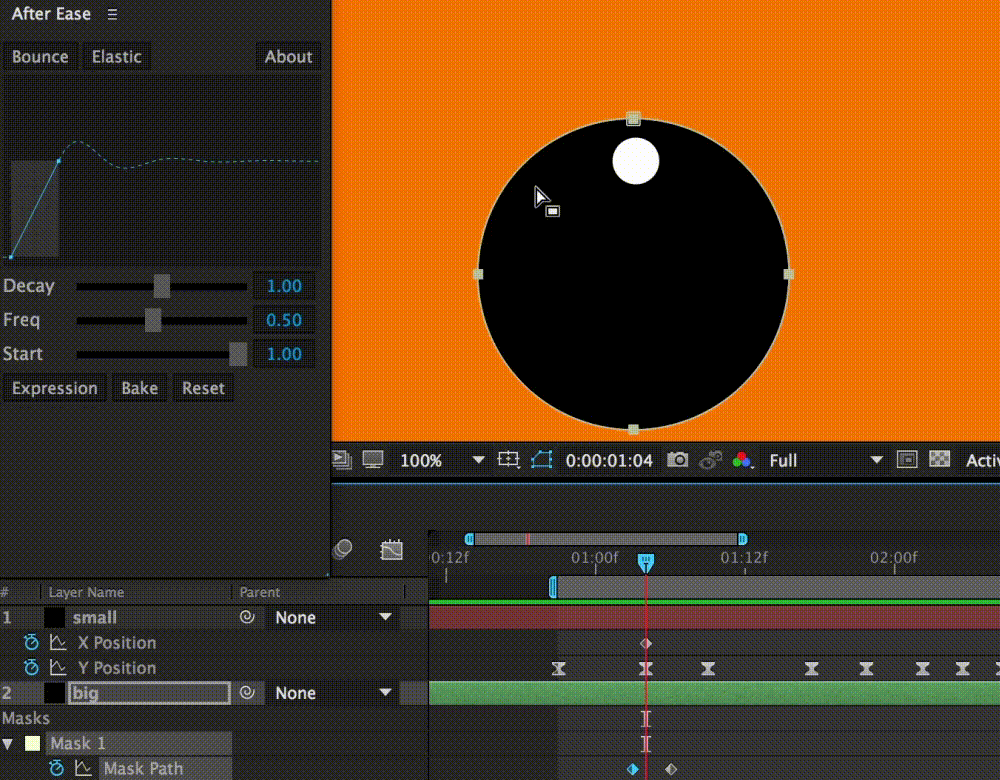Click the Freq slider handle
Viewport: 1000px width, 780px height.
pyautogui.click(x=153, y=320)
